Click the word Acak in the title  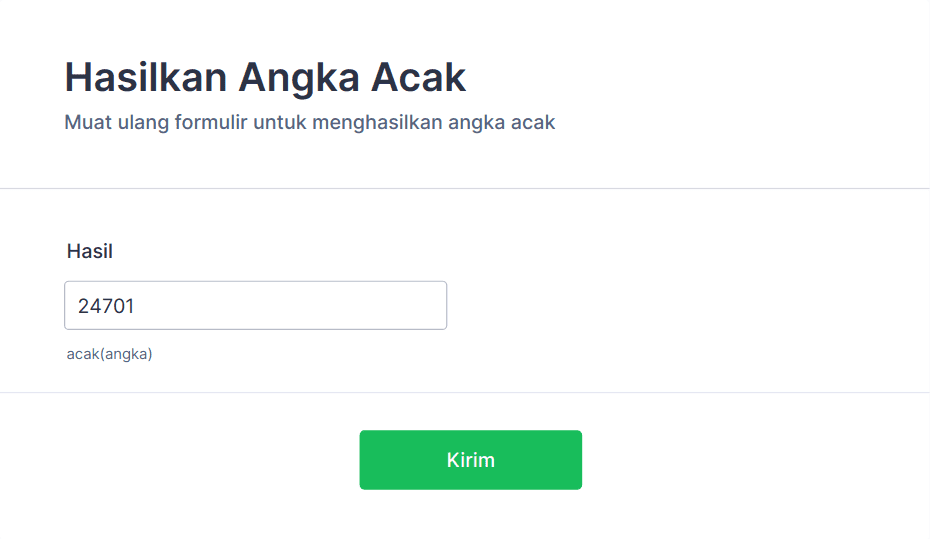click(x=419, y=77)
